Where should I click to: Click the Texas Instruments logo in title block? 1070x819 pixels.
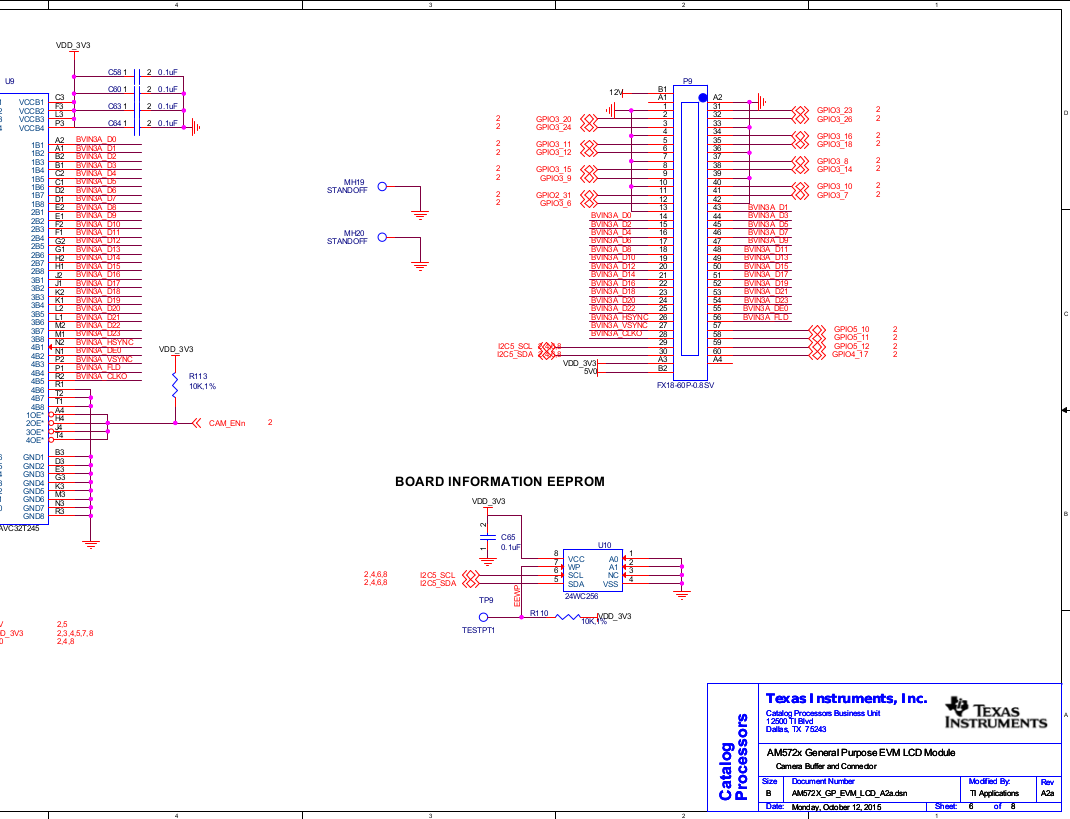pos(996,714)
